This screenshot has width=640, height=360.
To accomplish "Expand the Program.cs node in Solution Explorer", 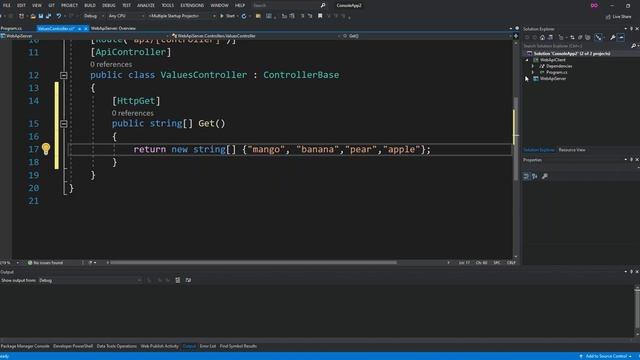I will (x=533, y=72).
